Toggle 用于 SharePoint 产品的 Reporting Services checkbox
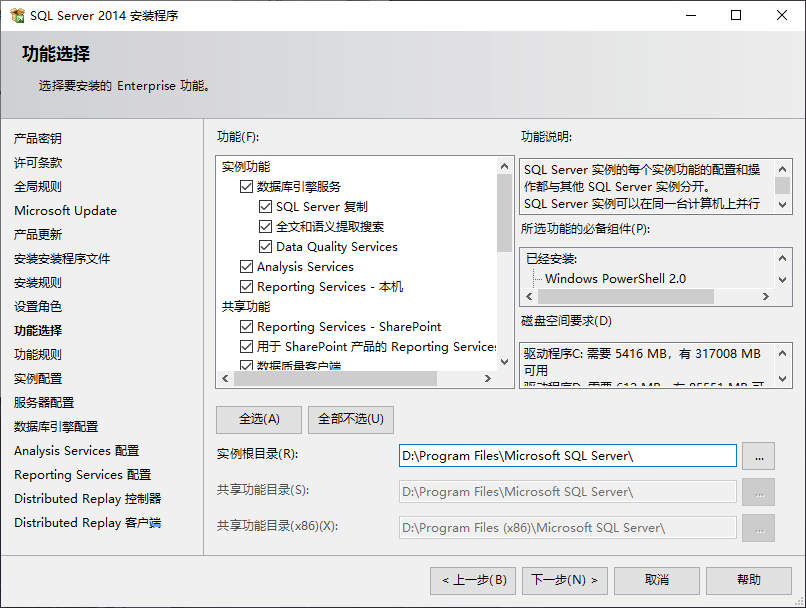Screen dimensions: 806x608 point(246,347)
